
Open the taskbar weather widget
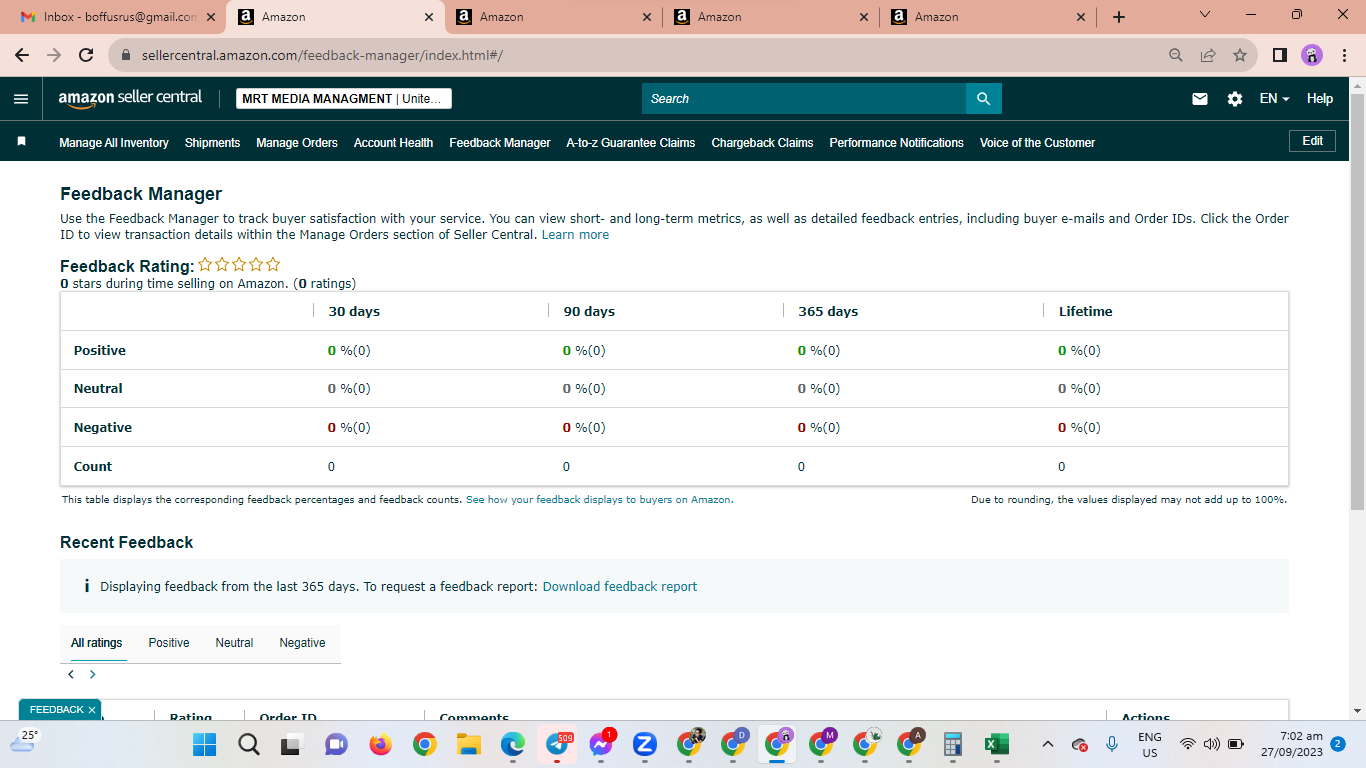click(24, 742)
